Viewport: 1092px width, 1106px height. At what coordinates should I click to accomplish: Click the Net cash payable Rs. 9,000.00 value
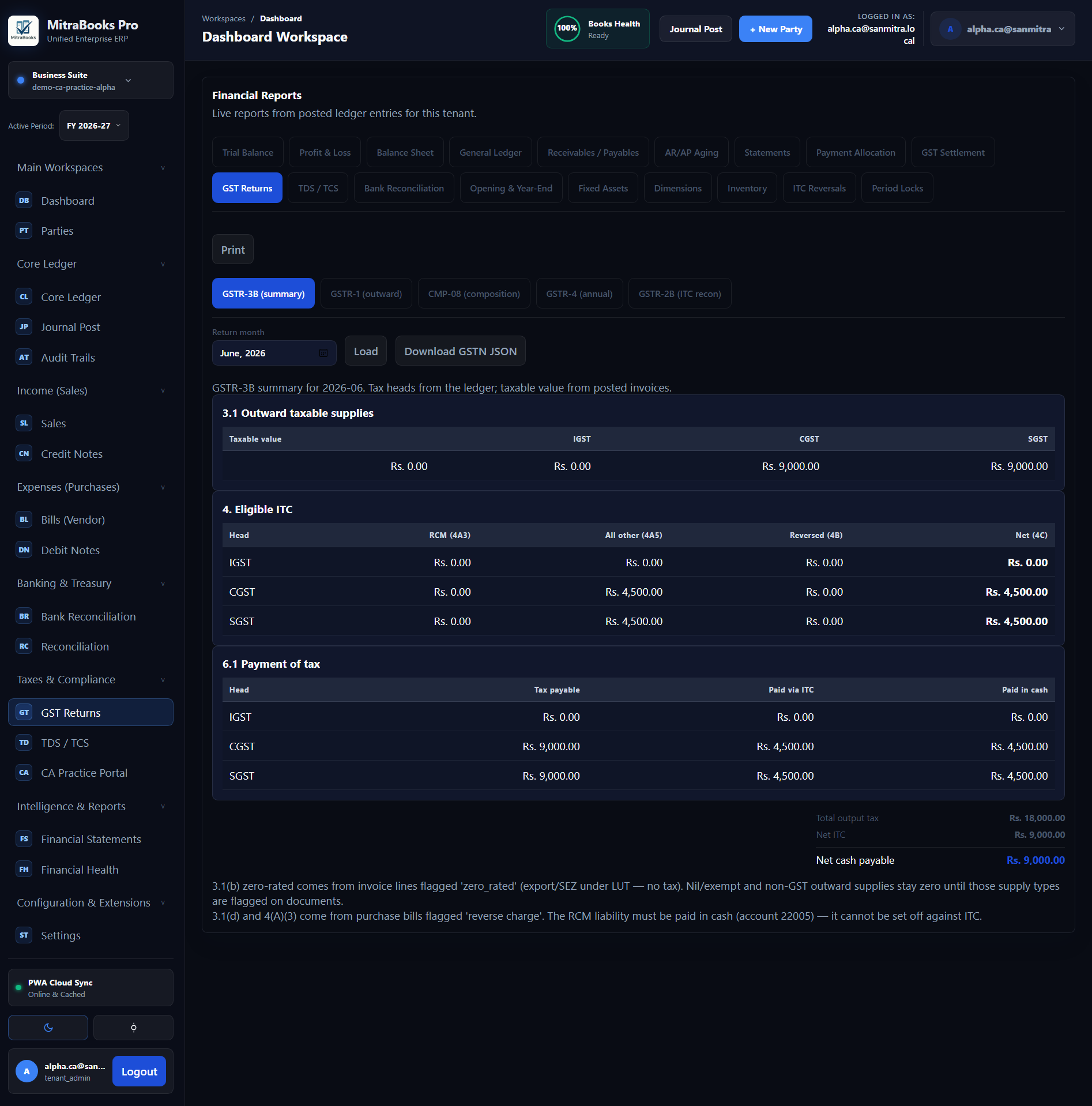1035,860
